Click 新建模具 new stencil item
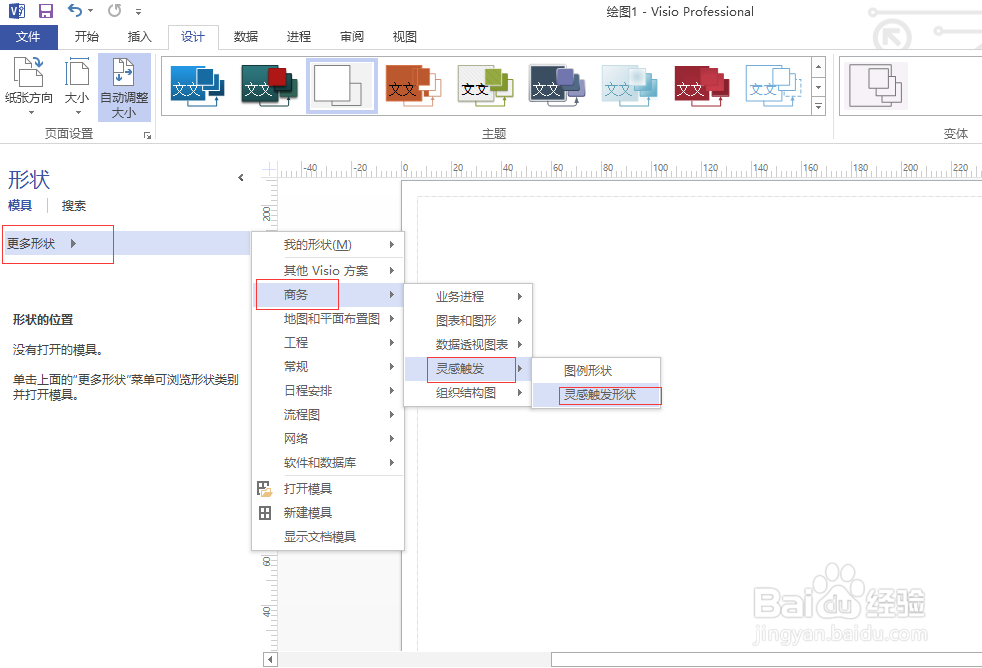The image size is (982, 668). point(328,513)
